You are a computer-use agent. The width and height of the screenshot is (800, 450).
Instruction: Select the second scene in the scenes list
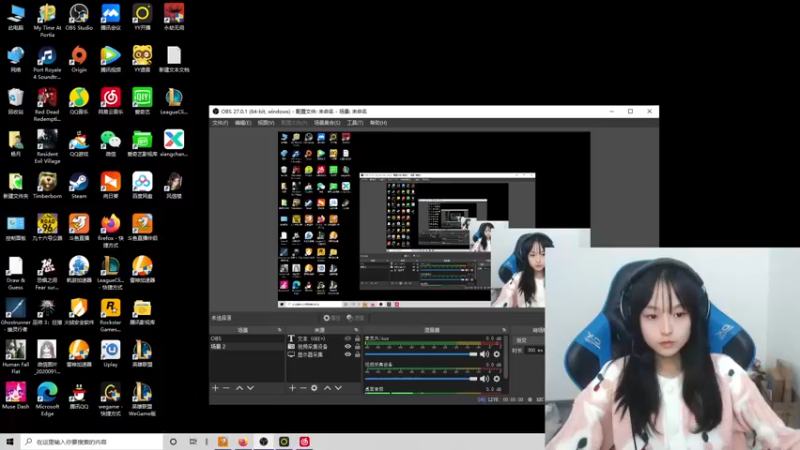tap(247, 346)
